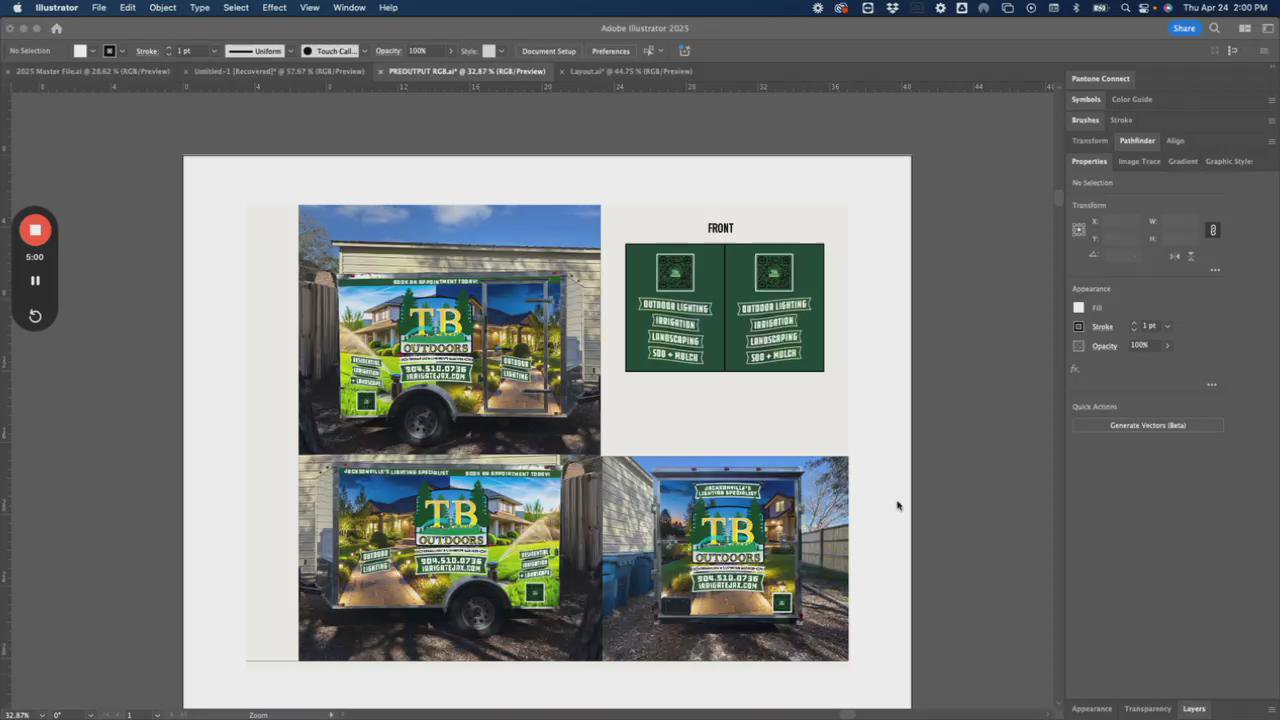This screenshot has width=1280, height=720.
Task: Open Spotlight search in the menu bar
Action: pos(1126,8)
